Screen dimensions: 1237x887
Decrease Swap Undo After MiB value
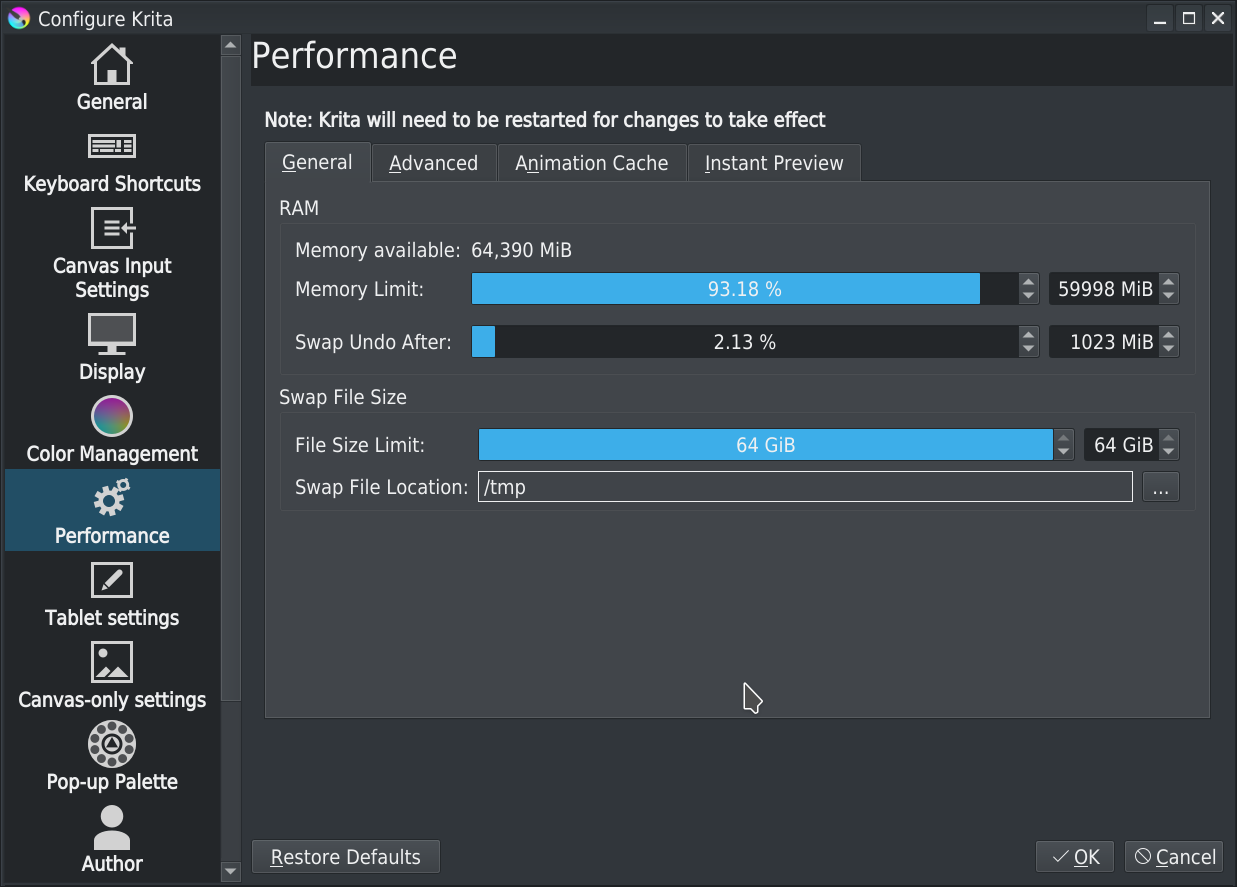1168,349
